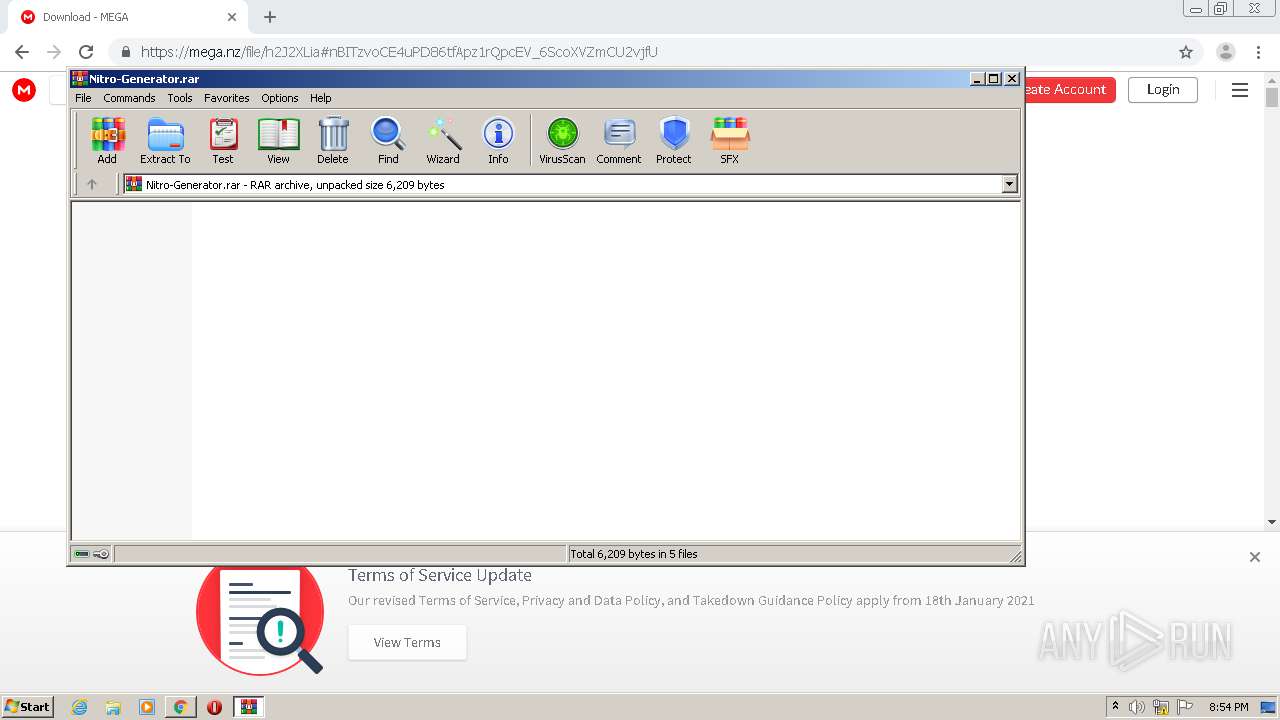Run the Test archive tool
Image resolution: width=1280 pixels, height=720 pixels.
(x=222, y=140)
